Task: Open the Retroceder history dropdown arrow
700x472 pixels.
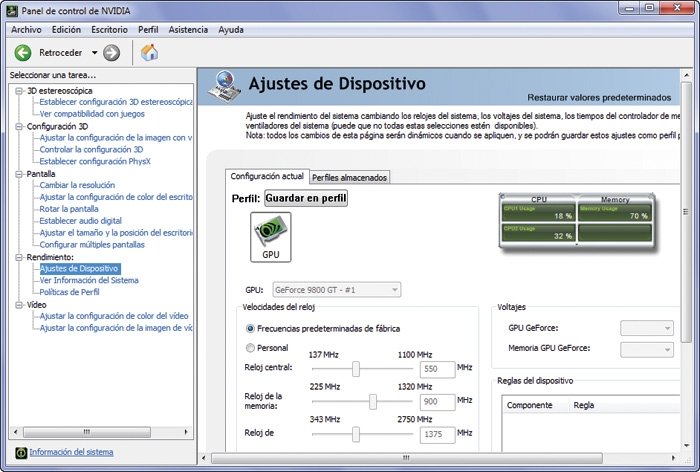Action: click(95, 53)
